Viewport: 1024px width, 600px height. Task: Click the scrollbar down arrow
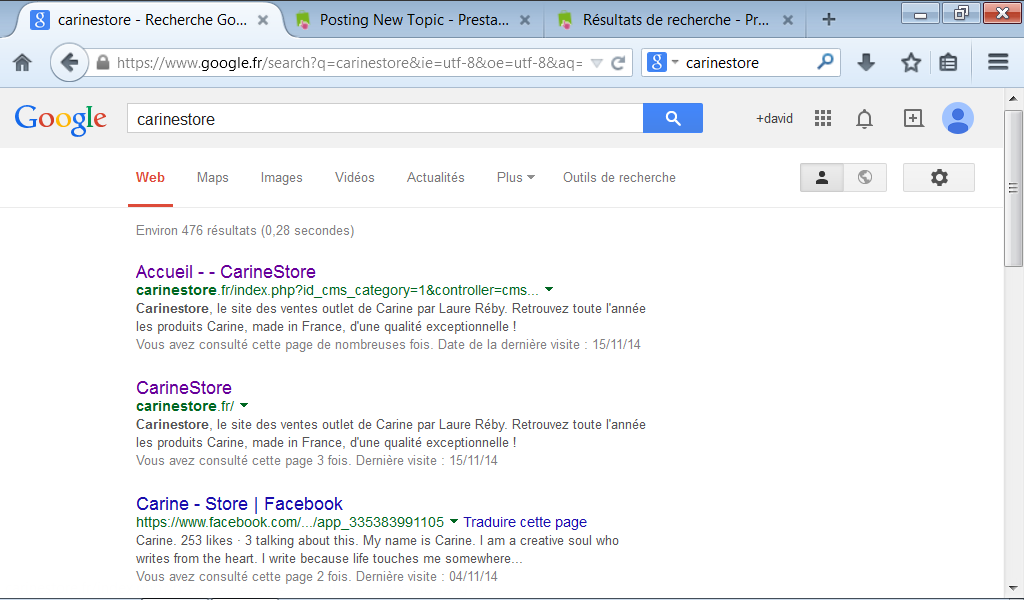tap(1013, 588)
